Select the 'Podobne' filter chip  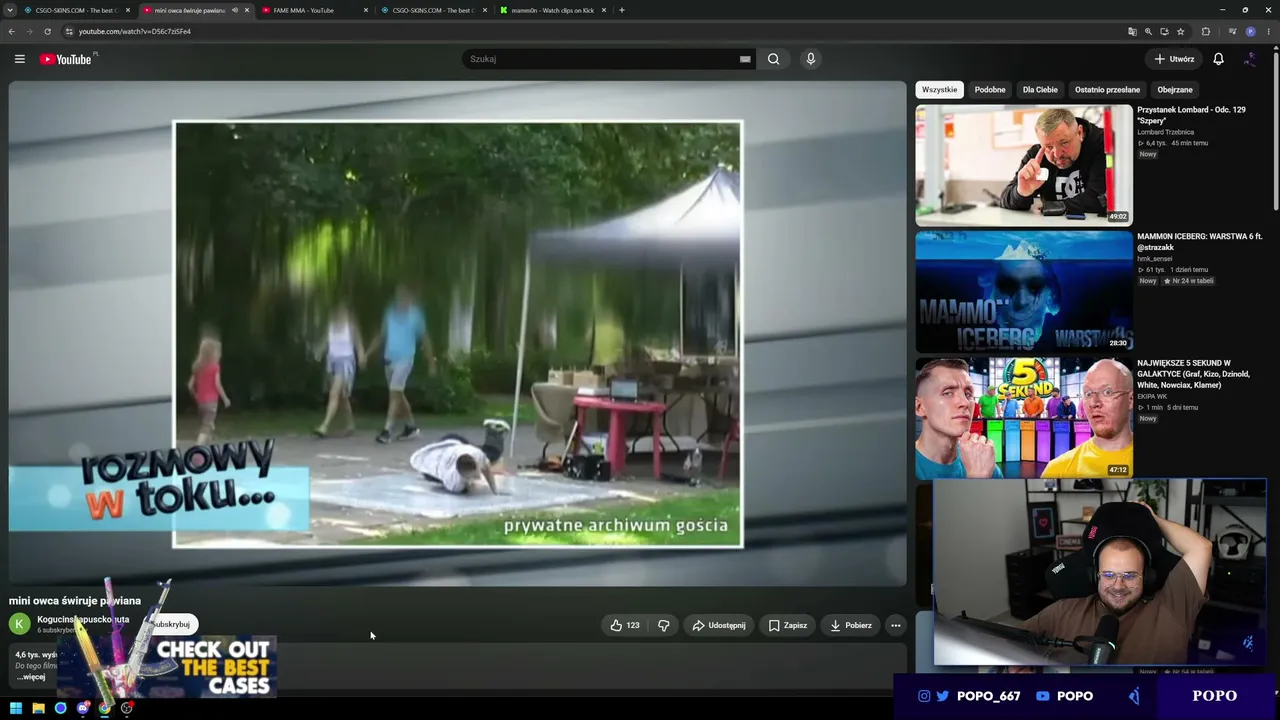tap(990, 90)
